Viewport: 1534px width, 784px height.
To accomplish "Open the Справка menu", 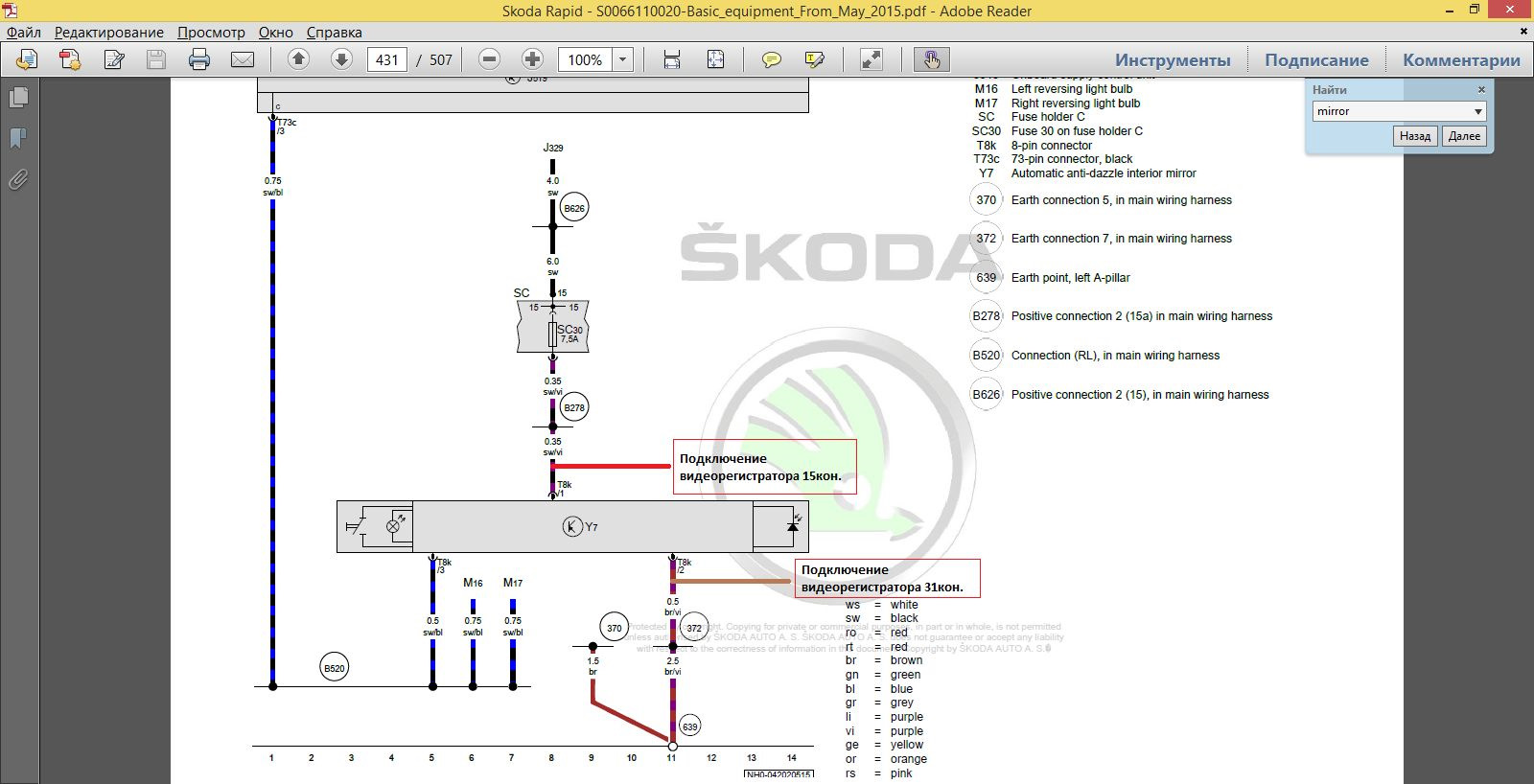I will tap(335, 32).
